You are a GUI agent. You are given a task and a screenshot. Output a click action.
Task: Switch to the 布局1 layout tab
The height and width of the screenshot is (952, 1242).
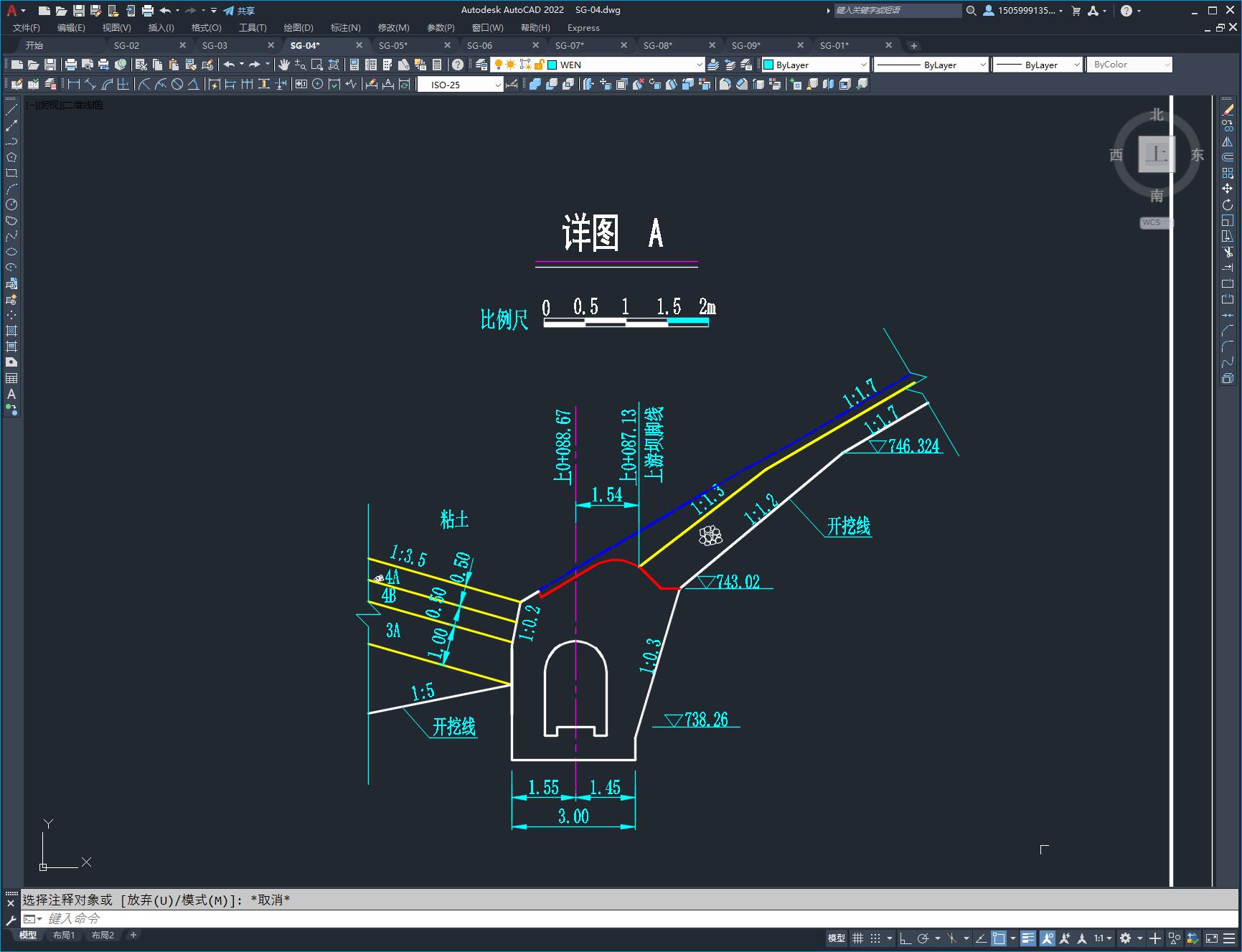64,935
